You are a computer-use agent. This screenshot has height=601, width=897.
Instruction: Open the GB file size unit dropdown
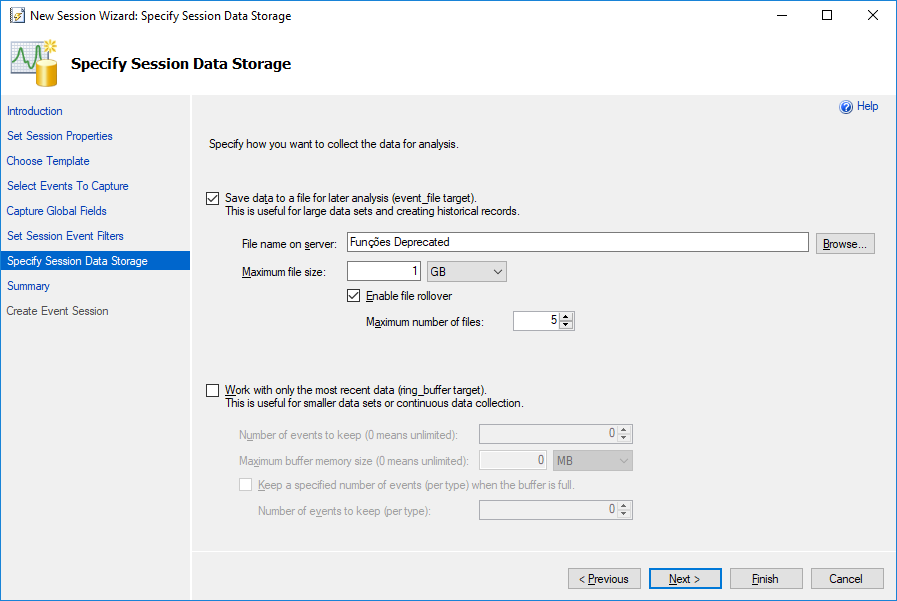(467, 272)
